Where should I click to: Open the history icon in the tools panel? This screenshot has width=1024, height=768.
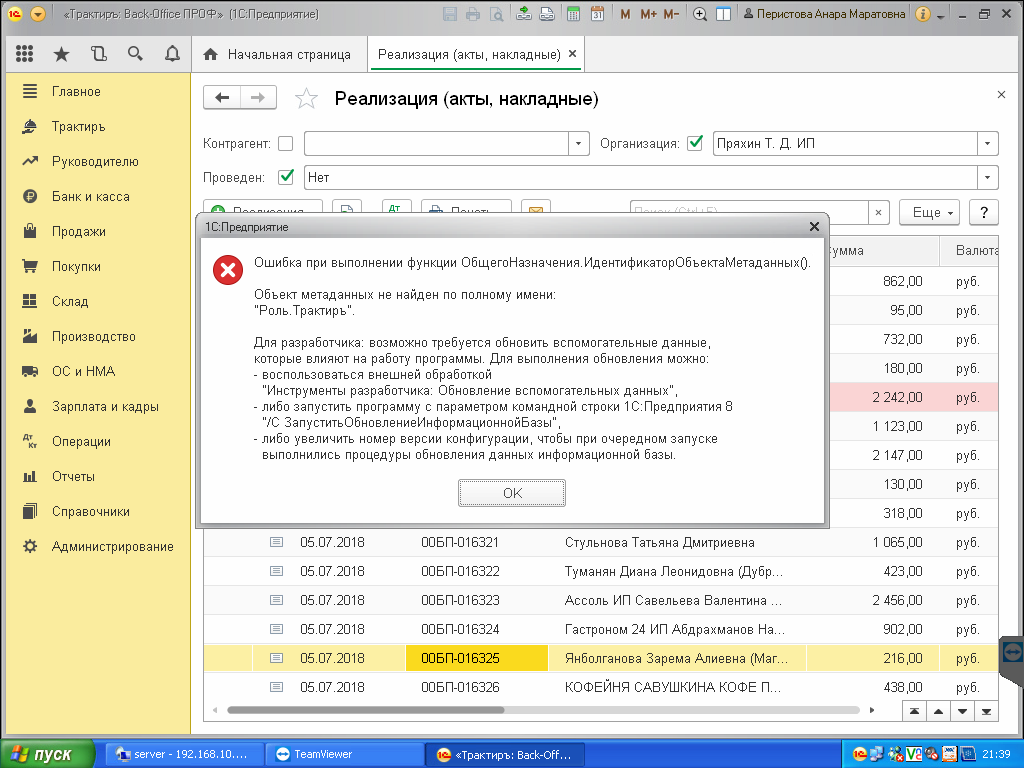point(98,54)
